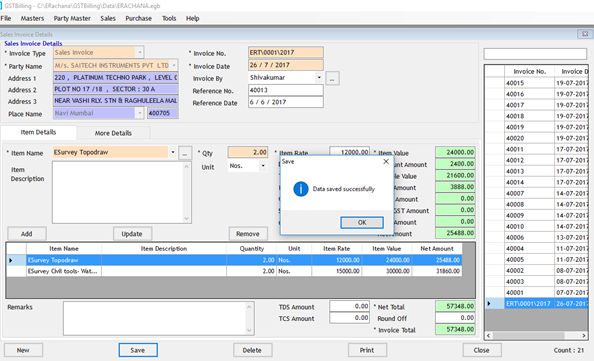Click the Reference No. field
The height and width of the screenshot is (361, 594).
coord(286,90)
